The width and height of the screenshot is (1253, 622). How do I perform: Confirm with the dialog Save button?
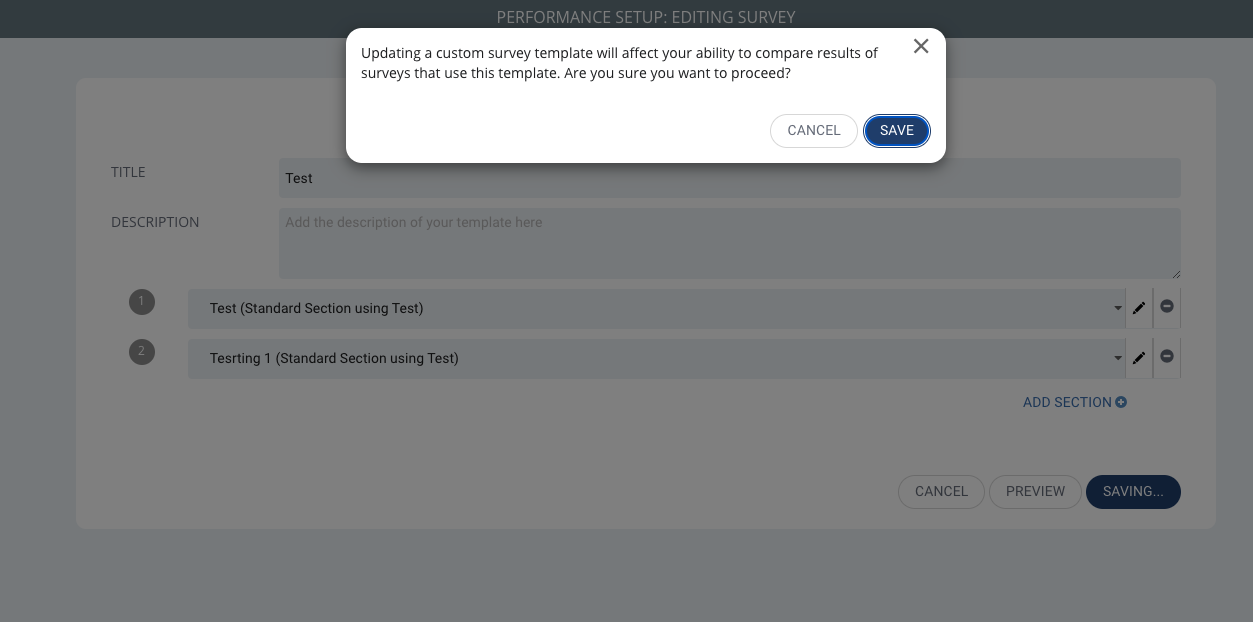pyautogui.click(x=897, y=131)
